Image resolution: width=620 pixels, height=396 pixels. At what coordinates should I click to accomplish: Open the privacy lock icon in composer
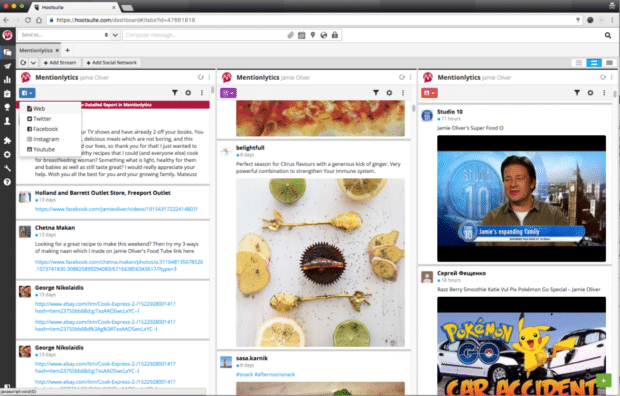tap(335, 35)
